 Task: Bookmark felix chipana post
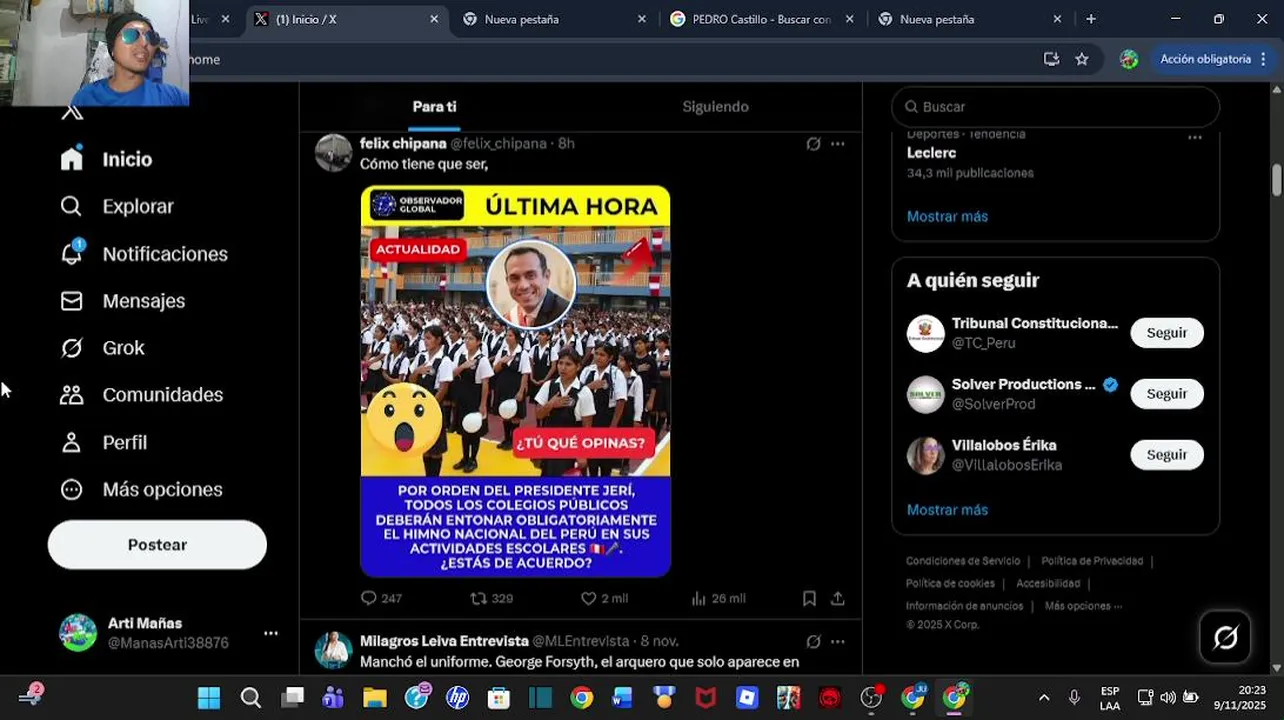pos(809,598)
